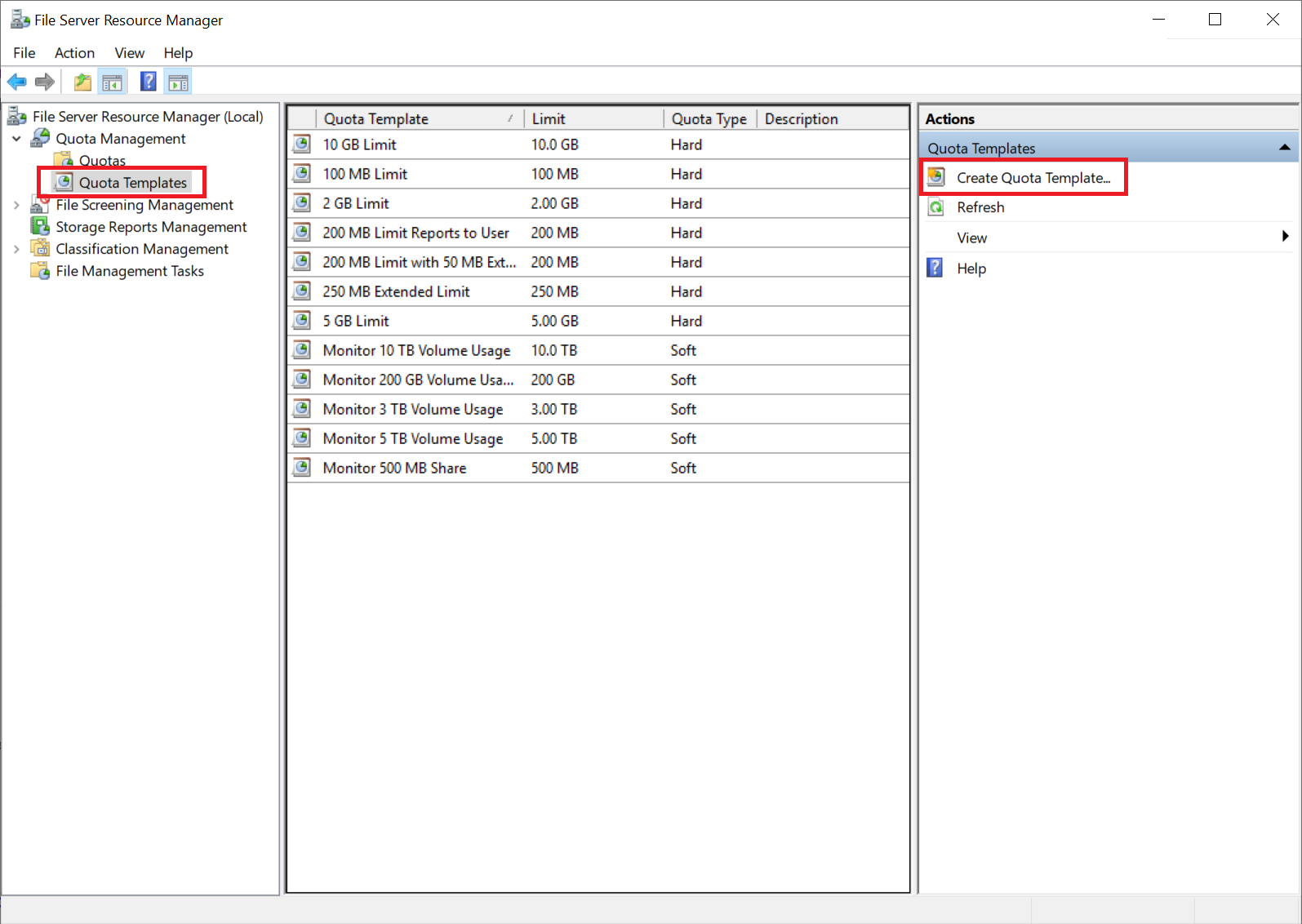Sort by the Description column header
This screenshot has width=1302, height=924.
point(833,119)
